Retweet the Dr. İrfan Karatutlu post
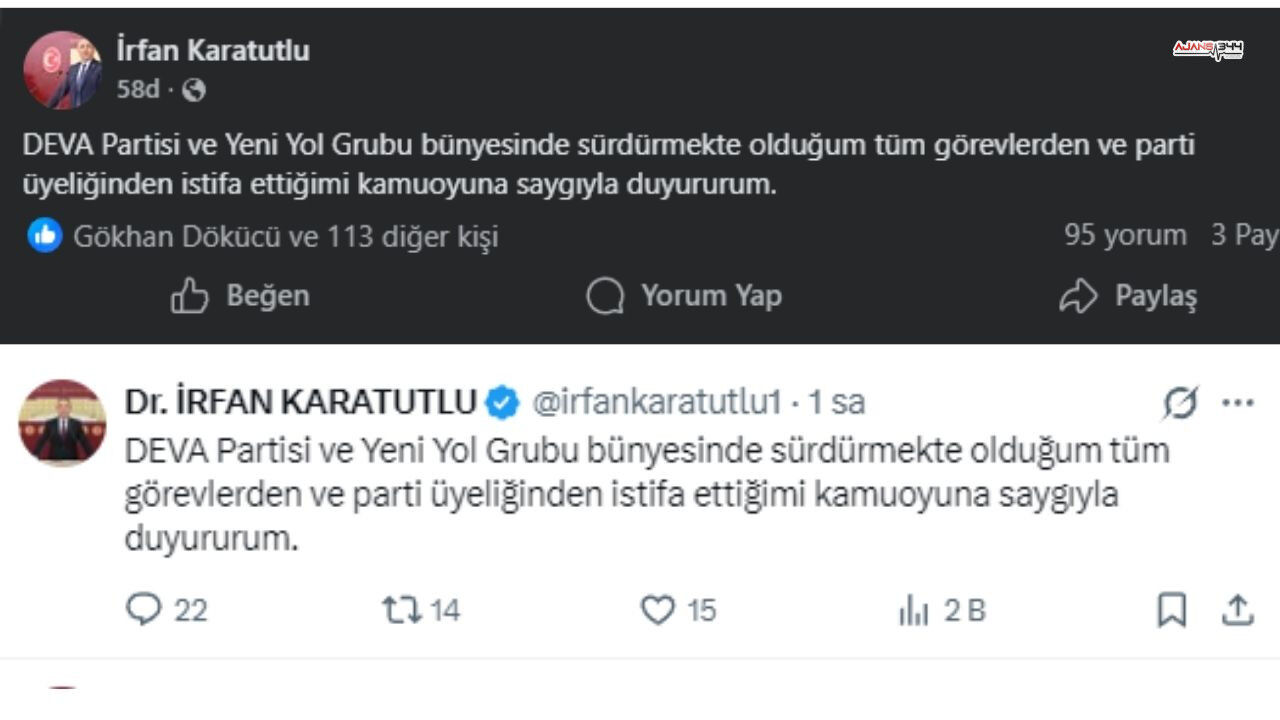 pos(402,610)
